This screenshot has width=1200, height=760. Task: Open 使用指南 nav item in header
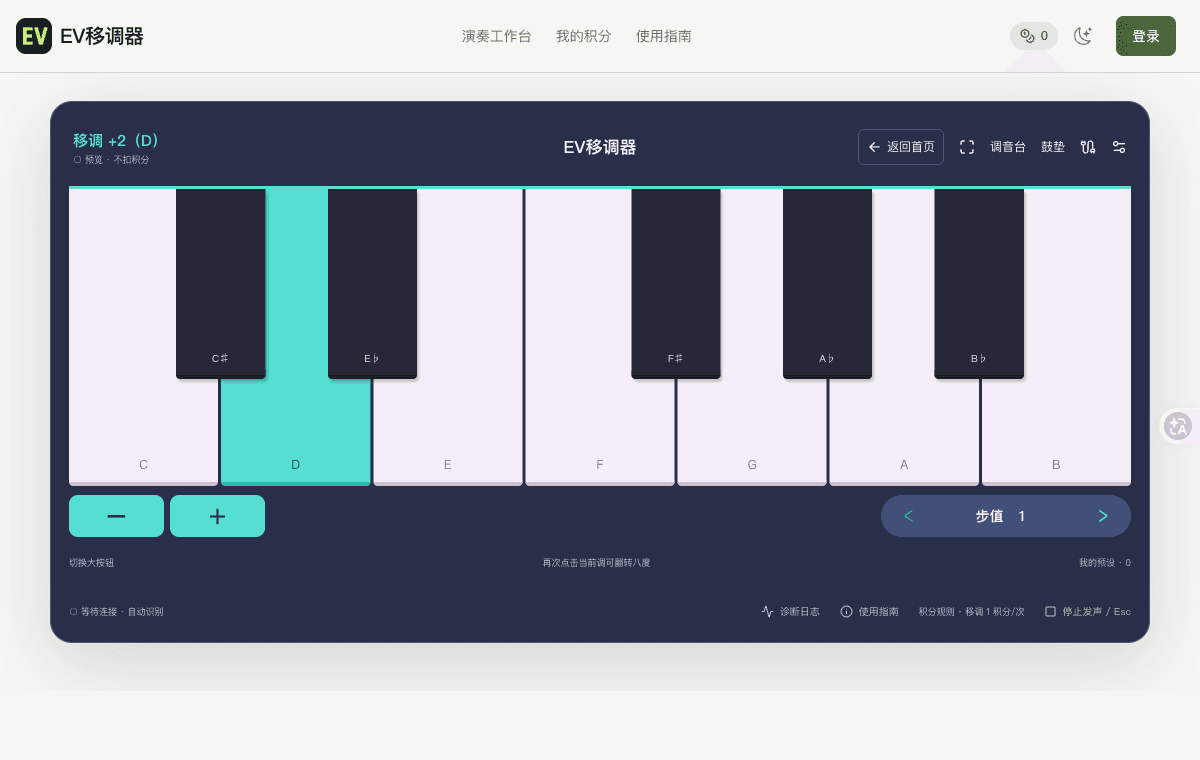click(664, 36)
